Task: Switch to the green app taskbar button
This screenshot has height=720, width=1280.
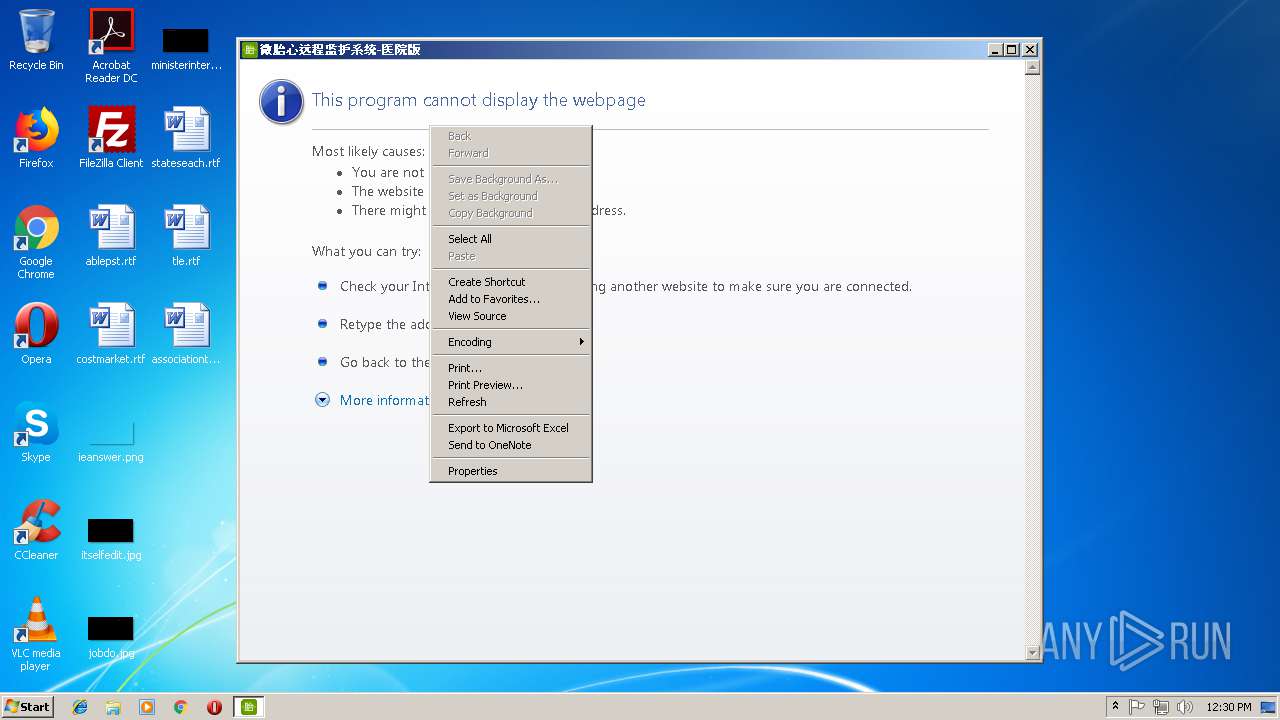Action: tap(249, 707)
